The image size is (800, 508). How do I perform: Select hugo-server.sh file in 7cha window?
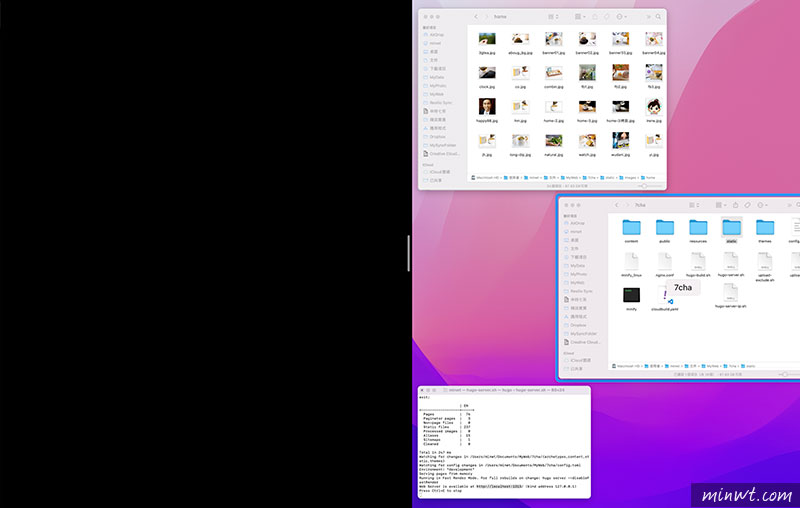pos(731,261)
